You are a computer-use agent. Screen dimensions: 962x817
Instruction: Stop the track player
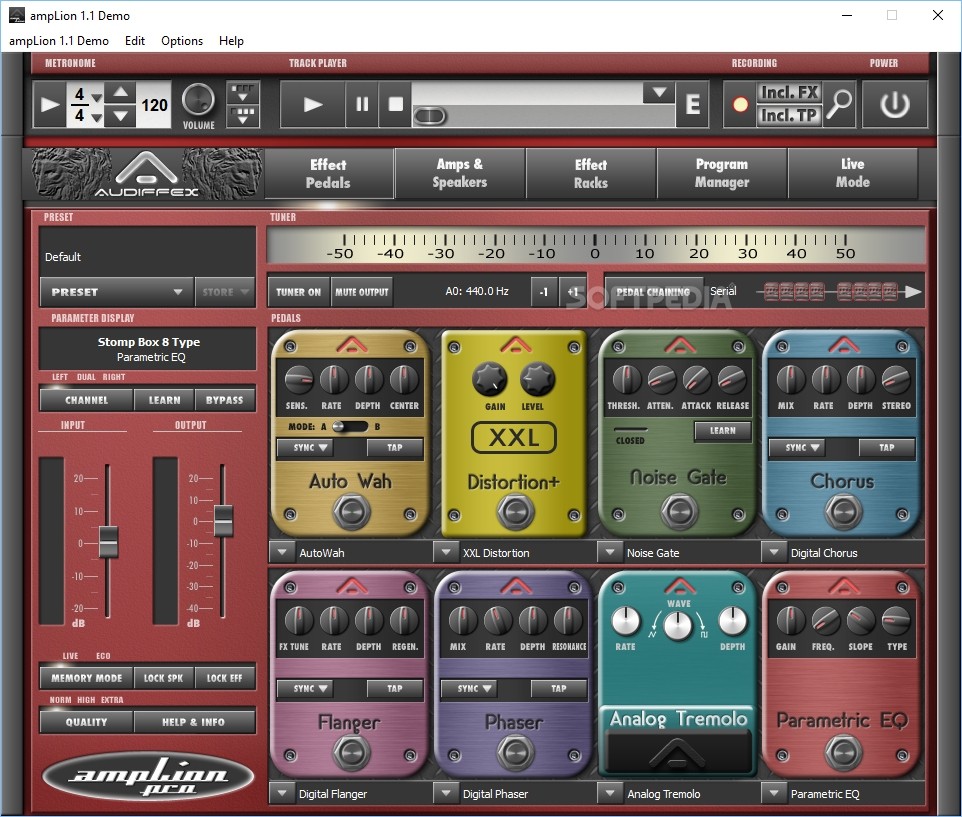(396, 104)
